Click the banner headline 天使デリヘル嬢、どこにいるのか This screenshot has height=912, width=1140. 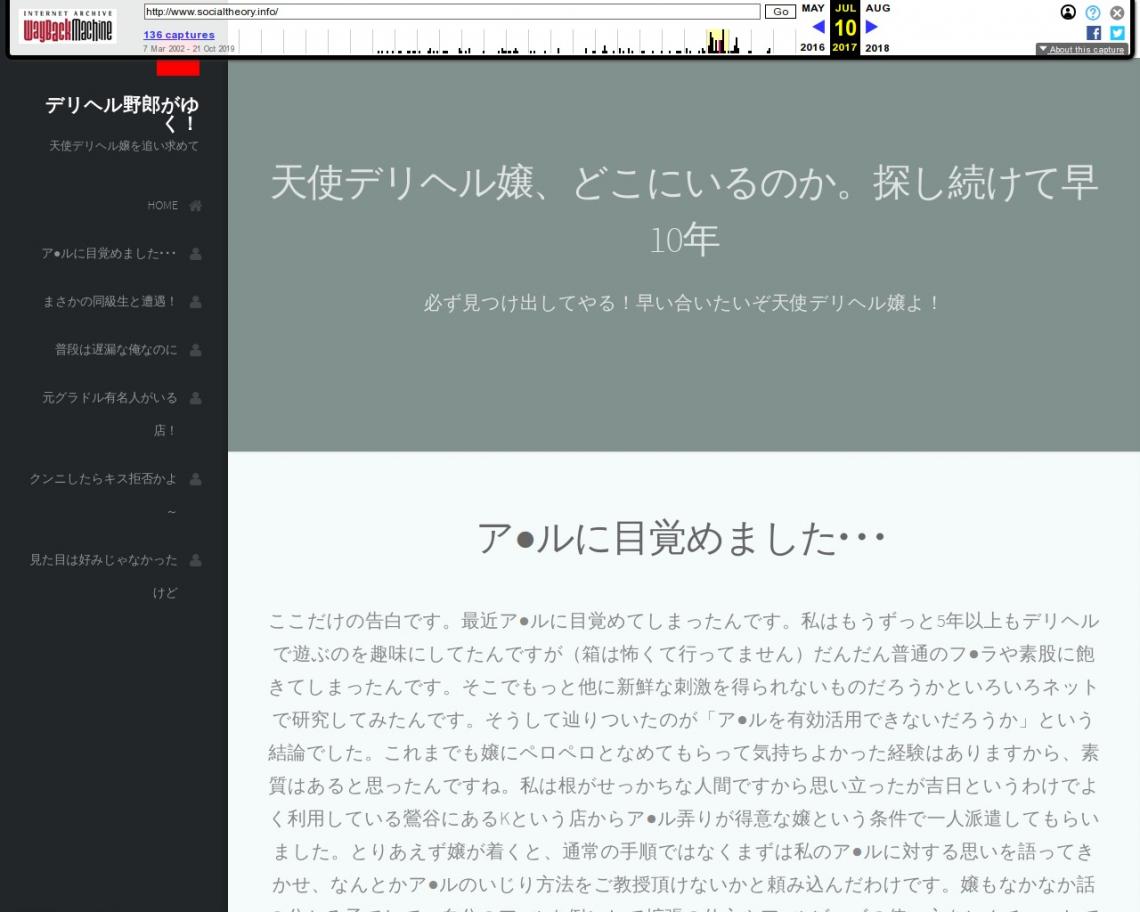[684, 211]
